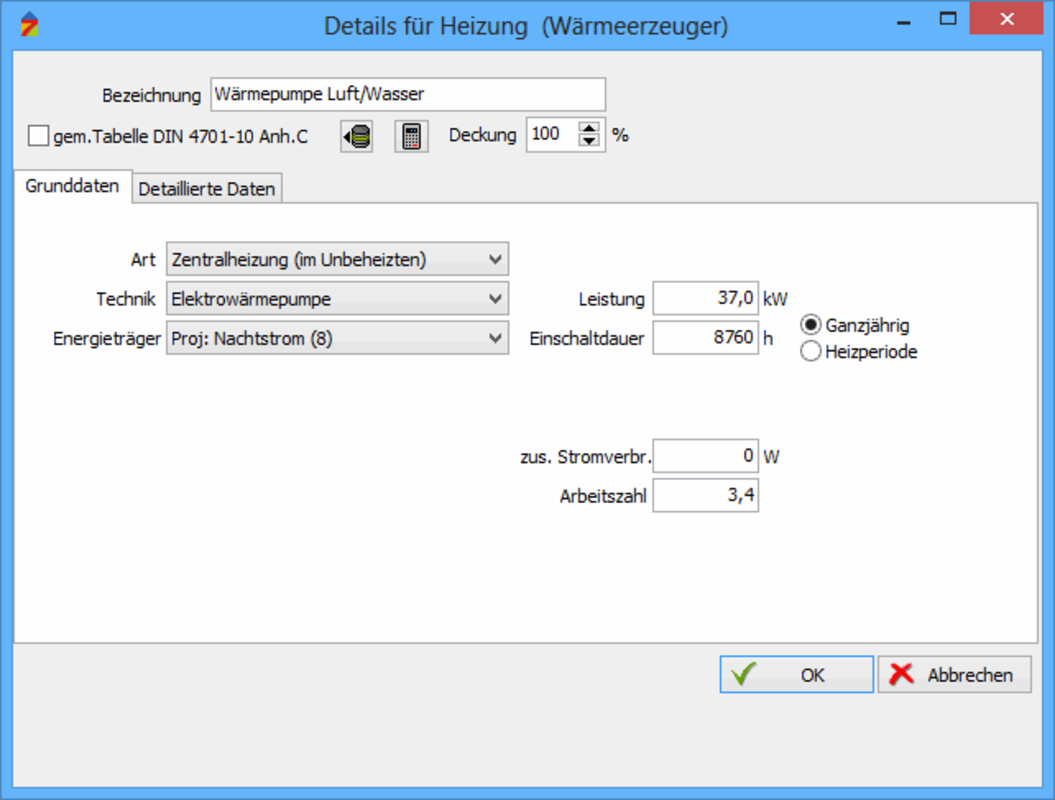This screenshot has width=1055, height=800.
Task: Select the Ganzjährig radio button
Action: point(811,325)
